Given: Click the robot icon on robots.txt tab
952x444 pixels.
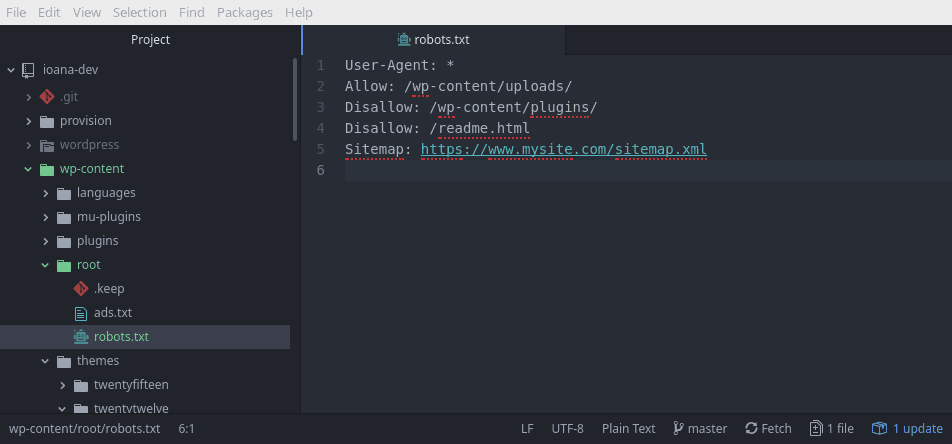Looking at the screenshot, I should coord(404,40).
